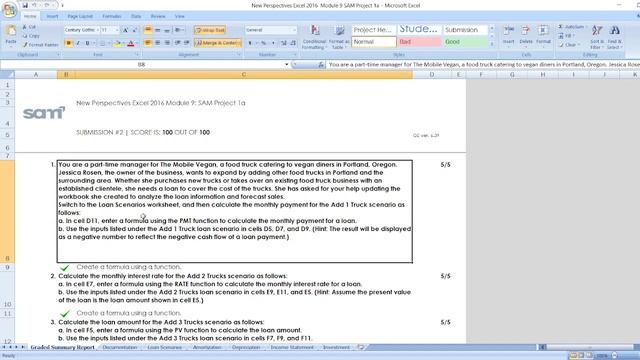Switch to the Insert ribbon tab

(x=52, y=16)
